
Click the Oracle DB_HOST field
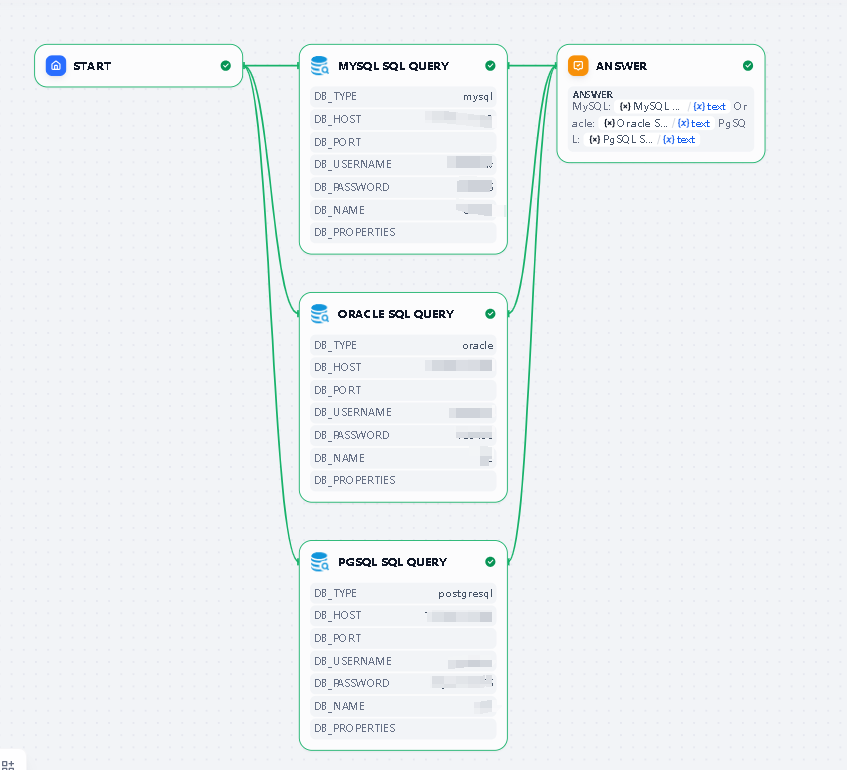[x=403, y=367]
